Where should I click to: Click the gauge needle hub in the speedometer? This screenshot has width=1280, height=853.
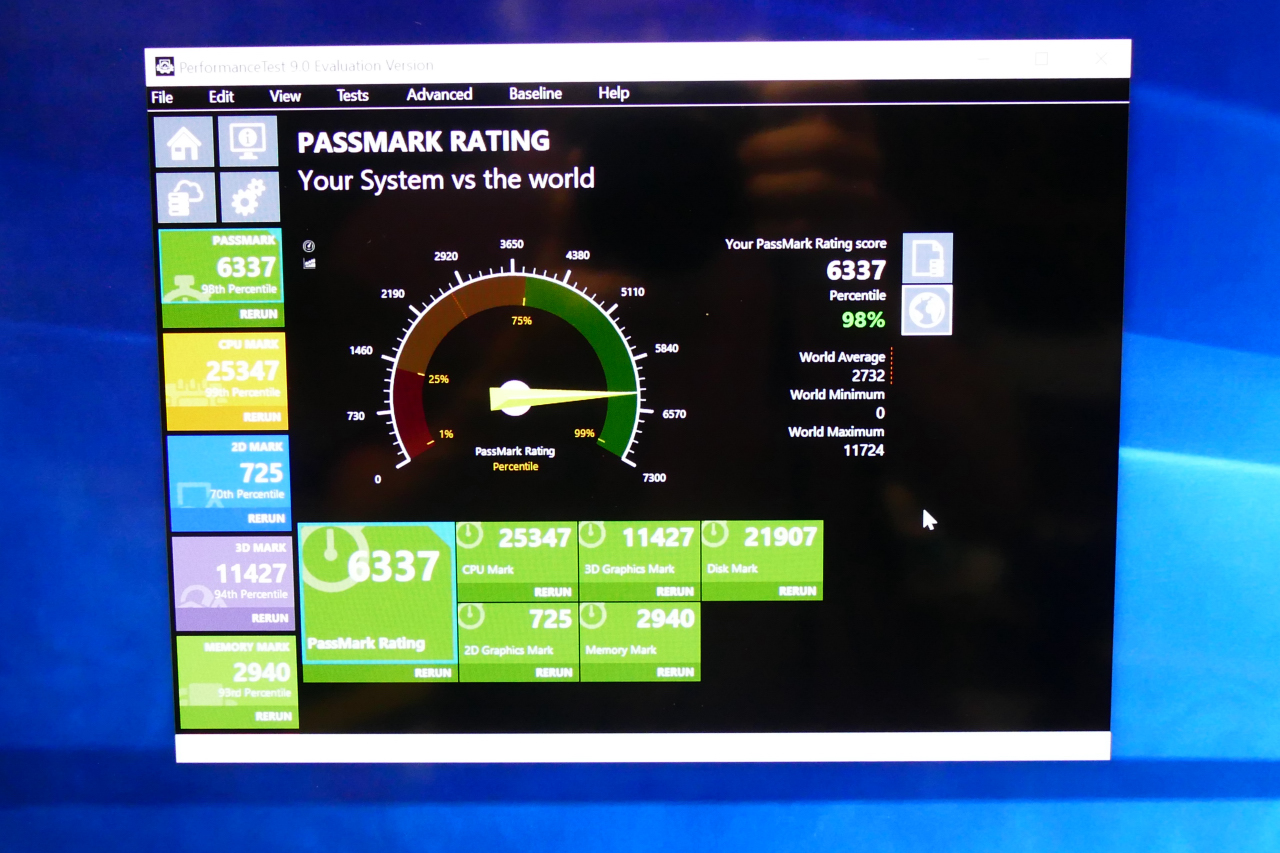pyautogui.click(x=515, y=398)
